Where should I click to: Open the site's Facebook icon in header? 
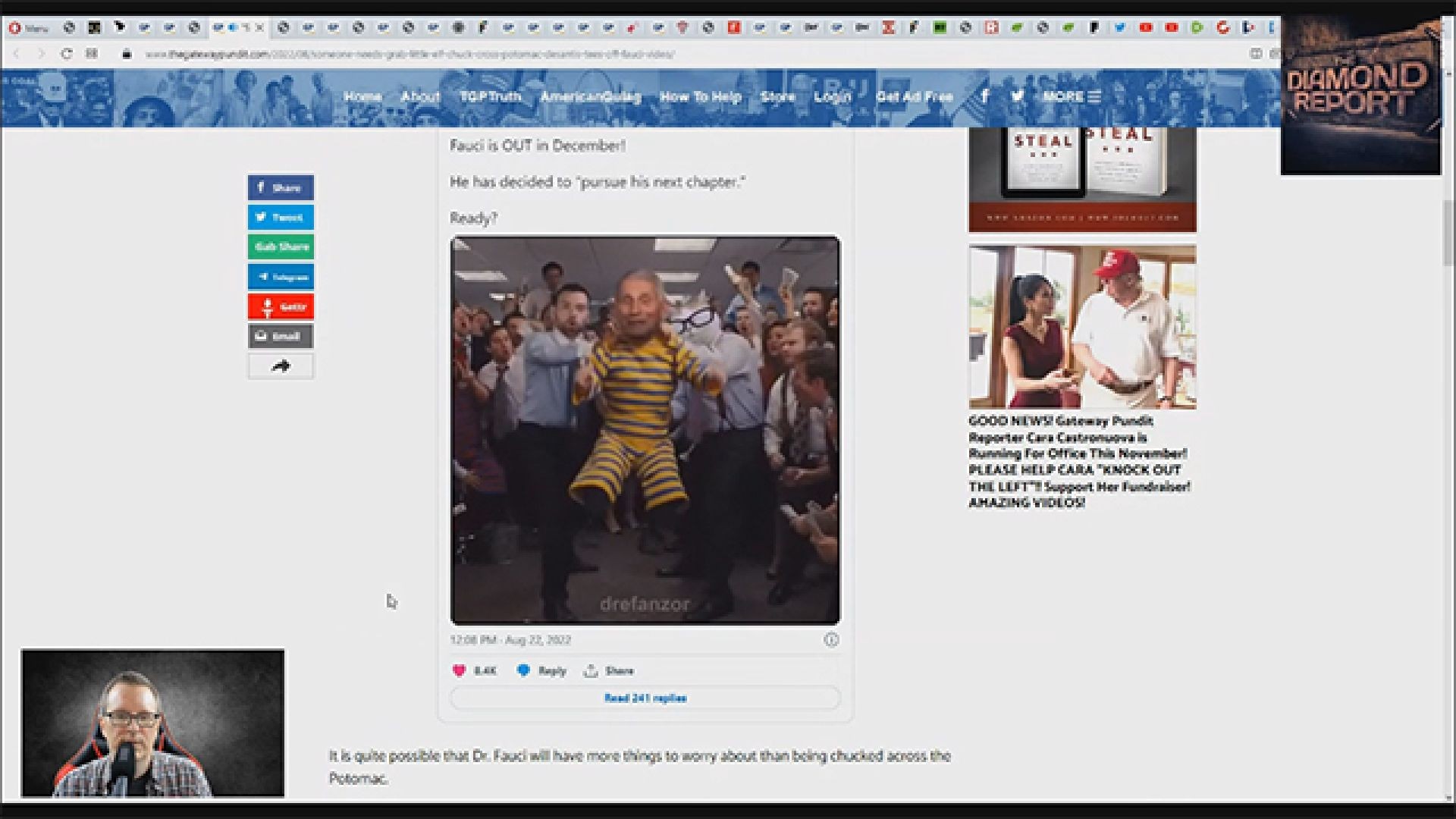pos(984,96)
